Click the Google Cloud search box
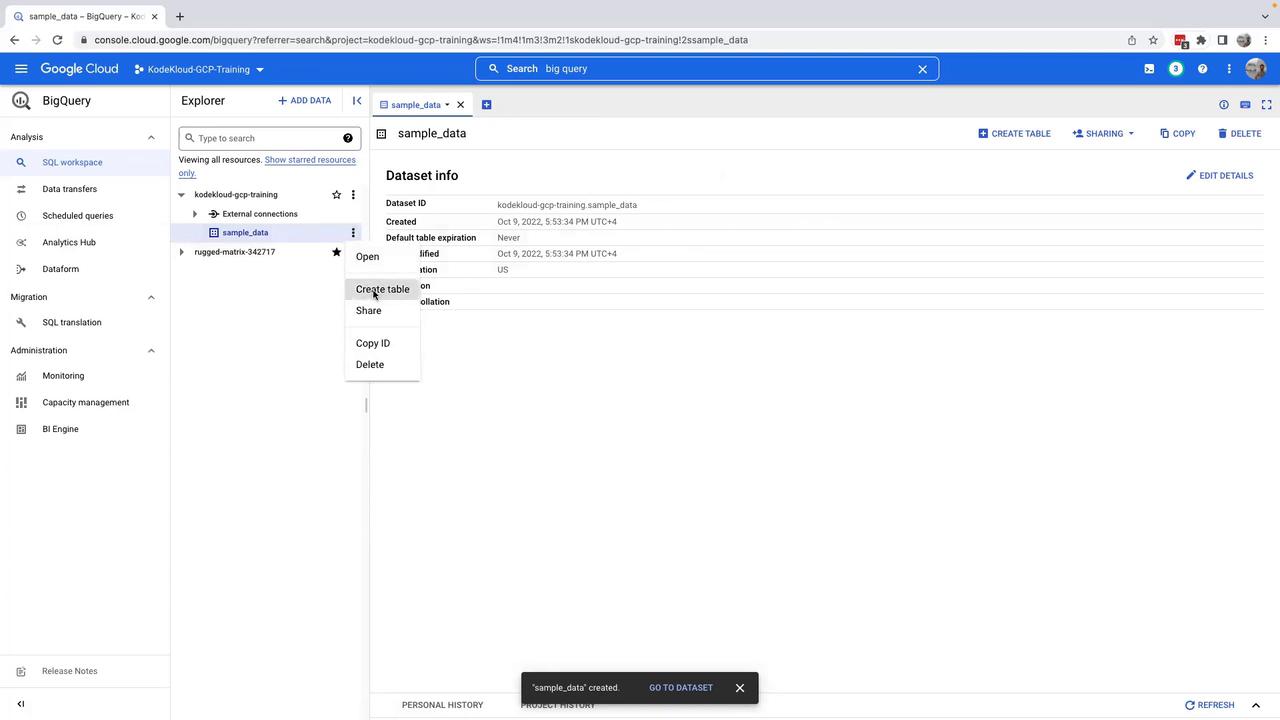Screen dimensions: 1280x720 tap(707, 69)
